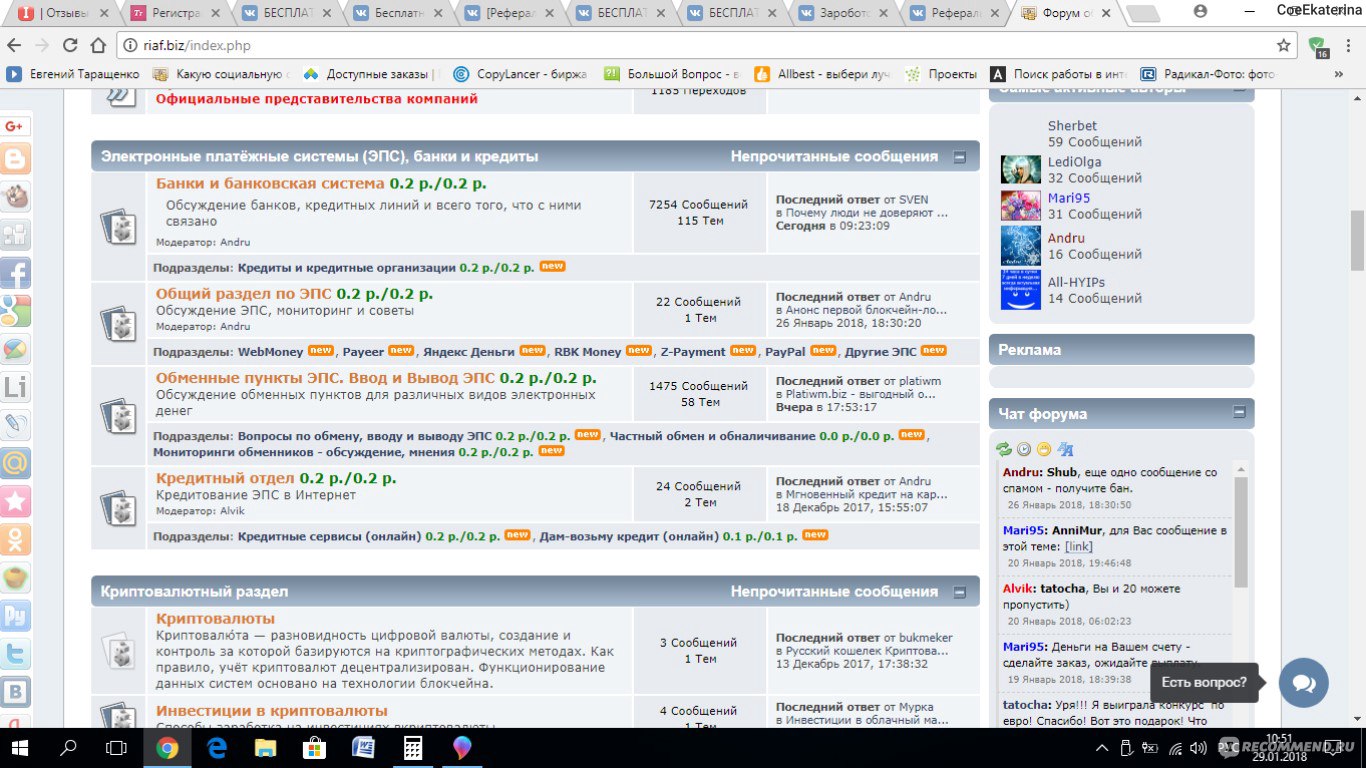This screenshot has height=768, width=1366.
Task: Click forum status icon beside Кредитный отдел
Action: tap(119, 507)
